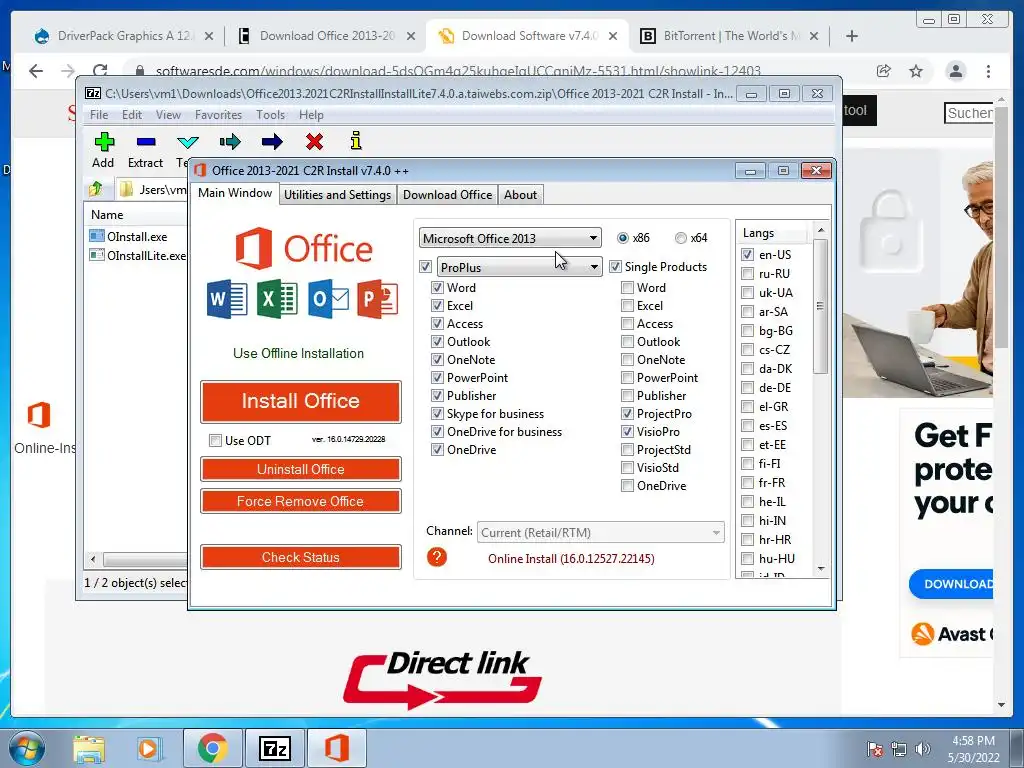
Task: Click the 7-Zip up-folder icon
Action: pos(96,189)
